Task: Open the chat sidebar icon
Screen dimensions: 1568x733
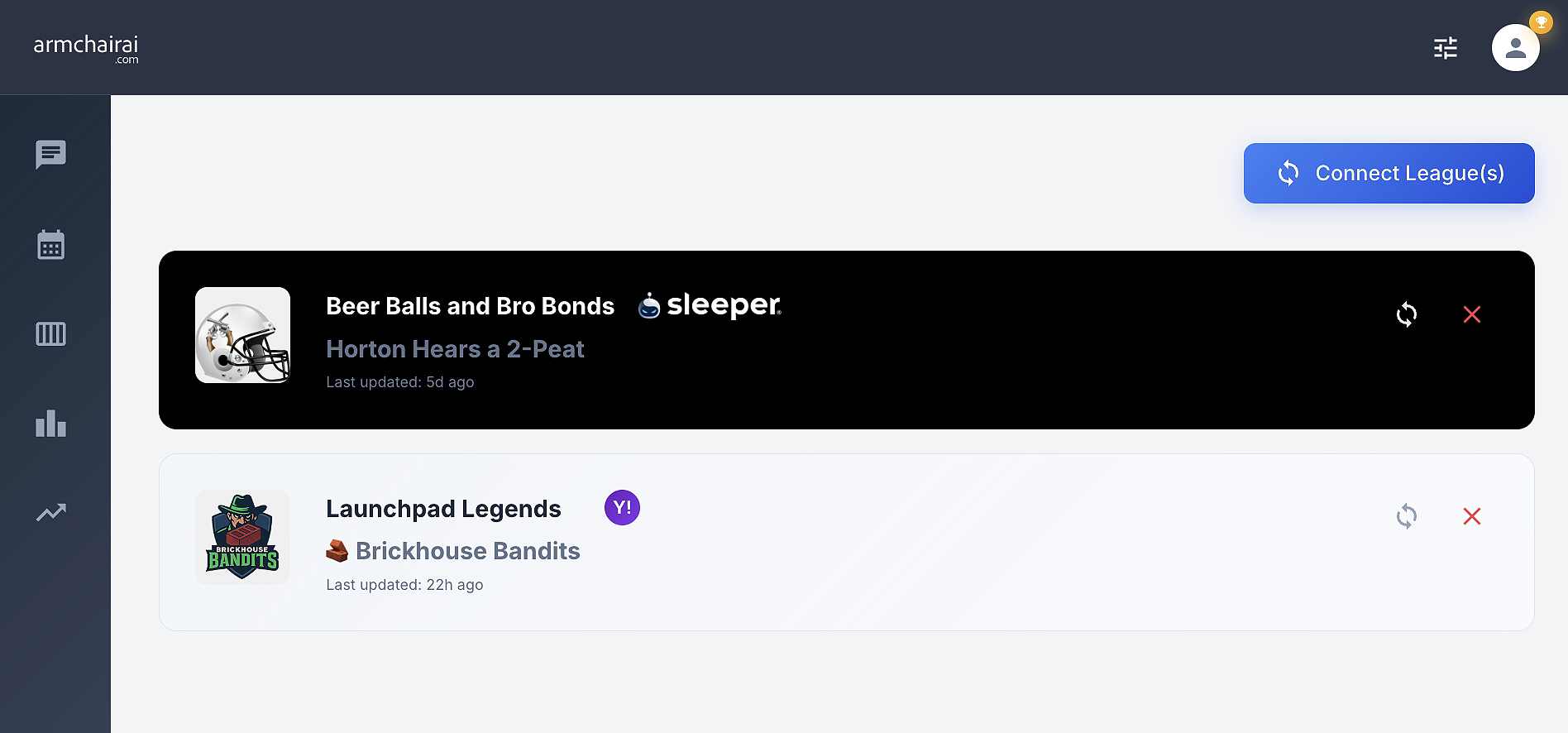Action: point(51,155)
